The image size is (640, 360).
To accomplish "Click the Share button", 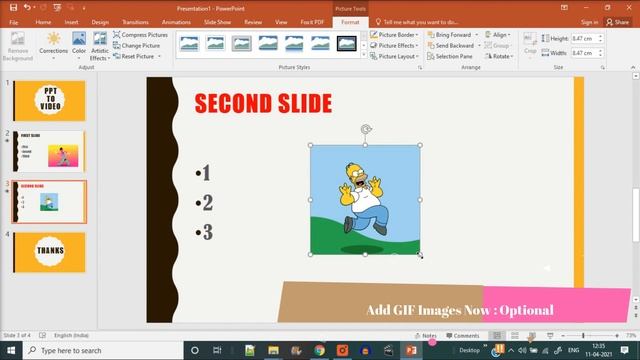I will [618, 22].
